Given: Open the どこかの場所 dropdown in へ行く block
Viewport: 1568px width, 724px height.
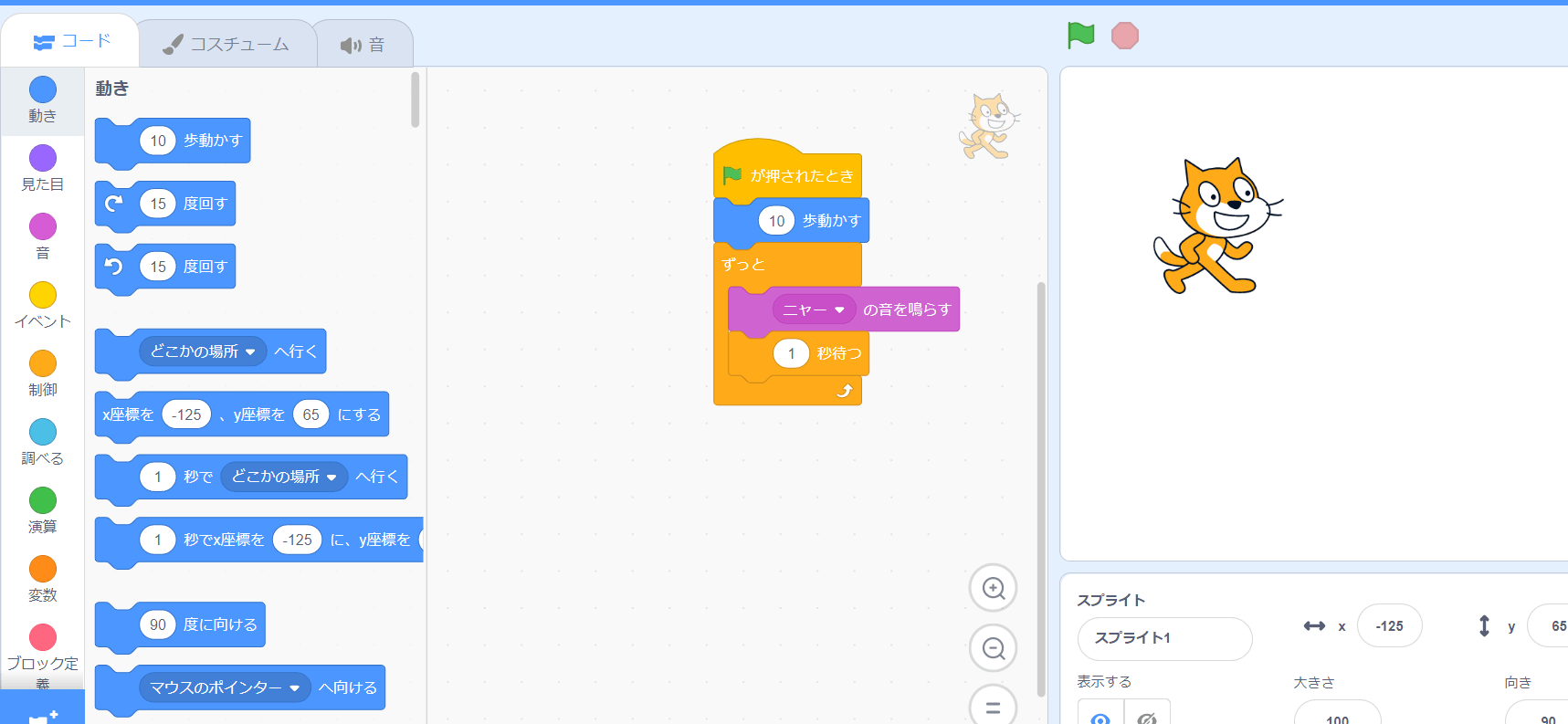Looking at the screenshot, I should pyautogui.click(x=203, y=352).
